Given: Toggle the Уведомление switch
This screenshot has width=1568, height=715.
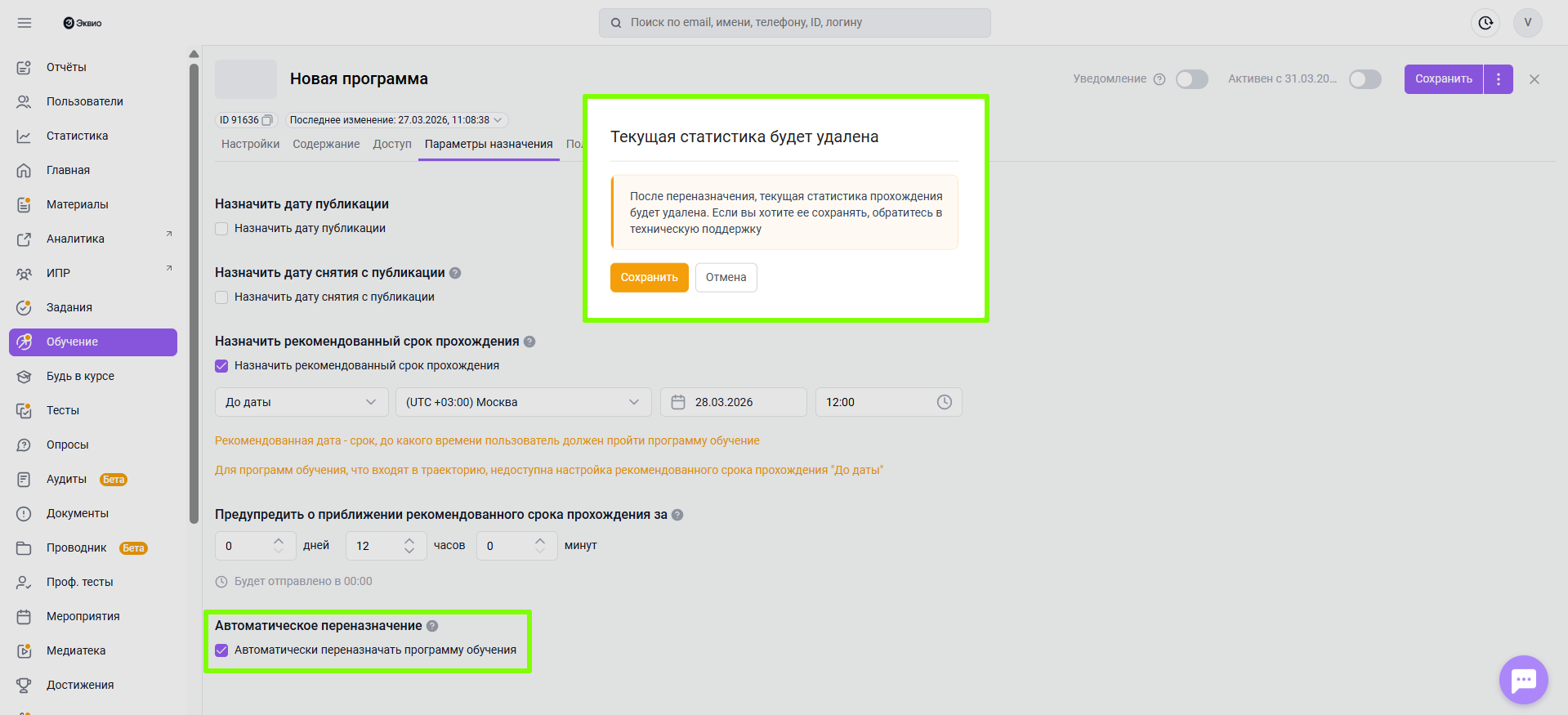Looking at the screenshot, I should tap(1191, 79).
